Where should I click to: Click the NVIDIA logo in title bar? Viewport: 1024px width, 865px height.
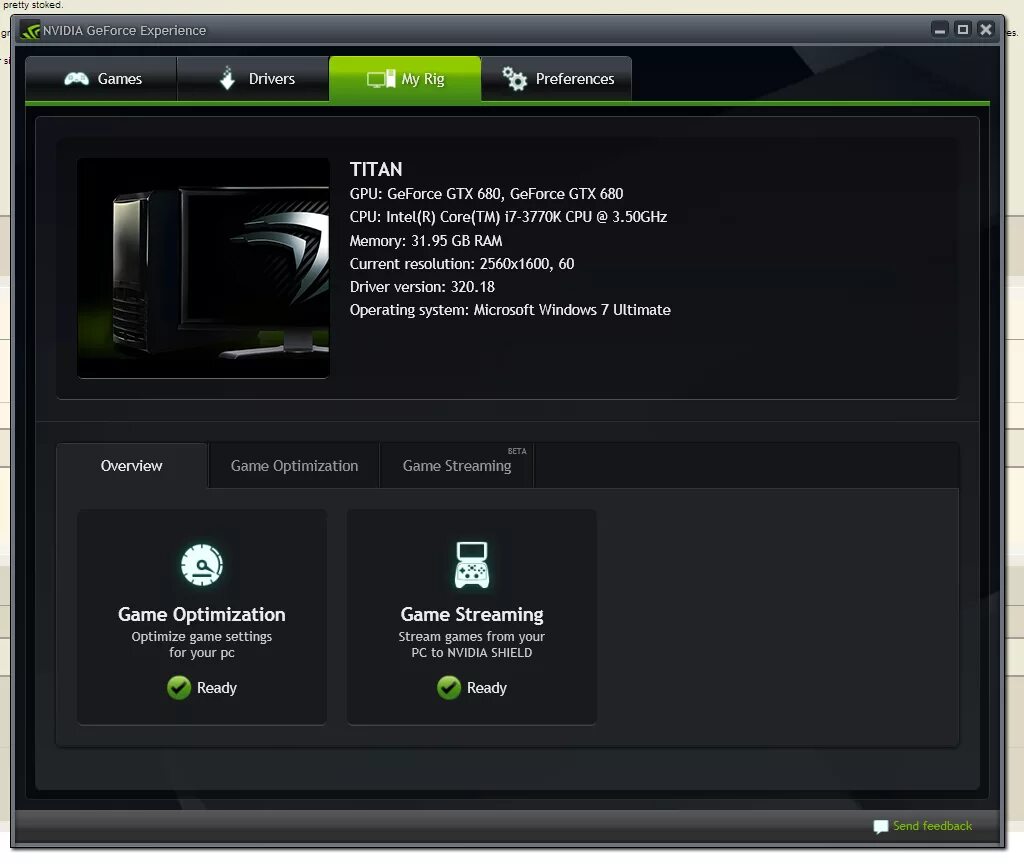tap(30, 31)
